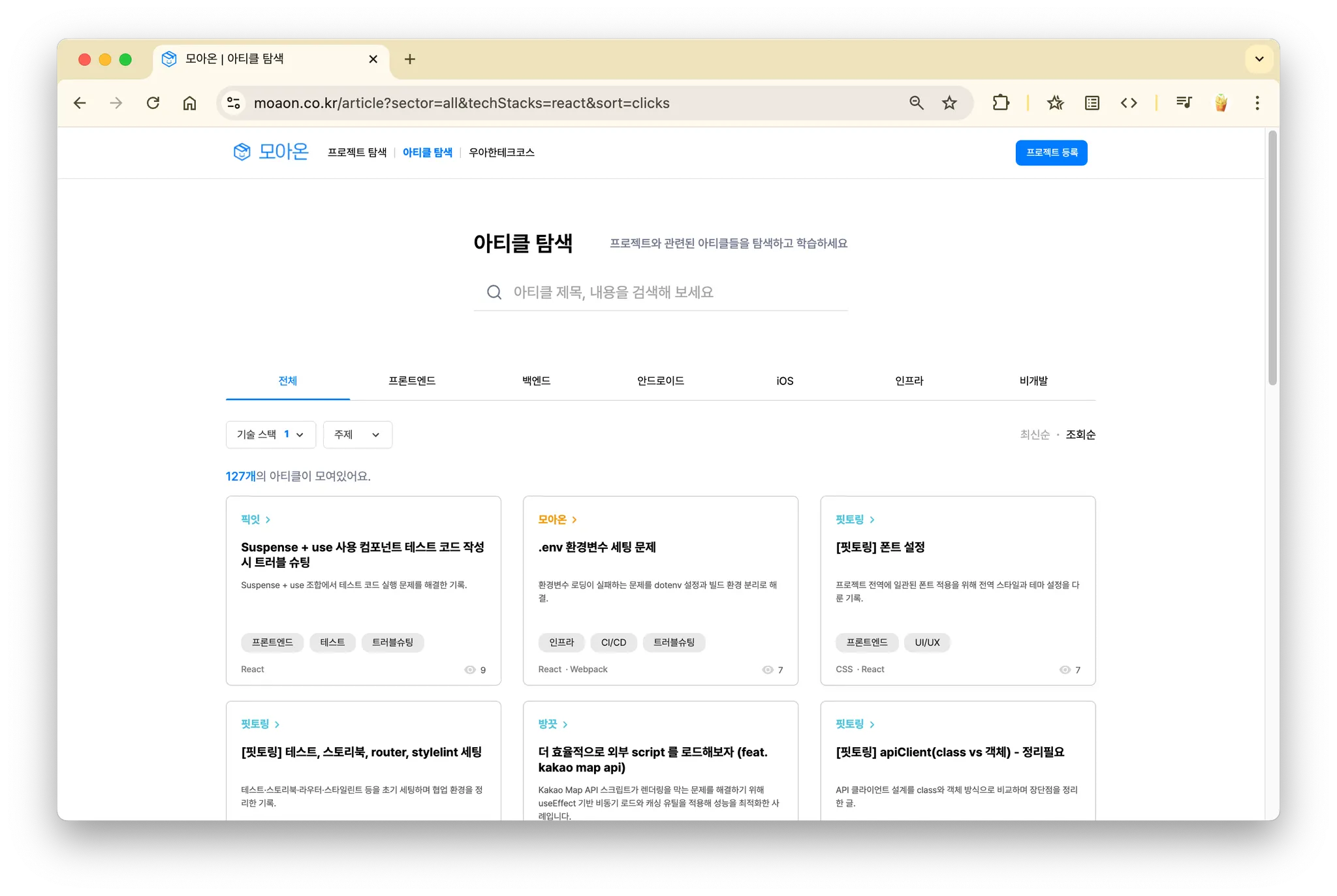Image resolution: width=1337 pixels, height=896 pixels.
Task: Click the browser reload icon
Action: point(153,103)
